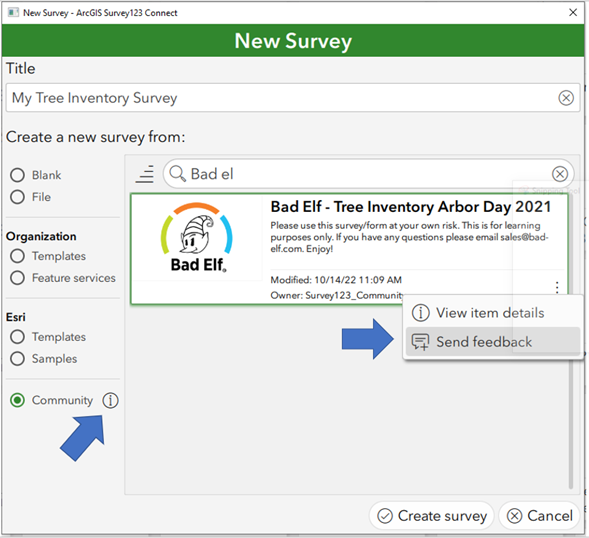Choose View item details from menu
Viewport: 589px width, 538px height.
pos(493,313)
